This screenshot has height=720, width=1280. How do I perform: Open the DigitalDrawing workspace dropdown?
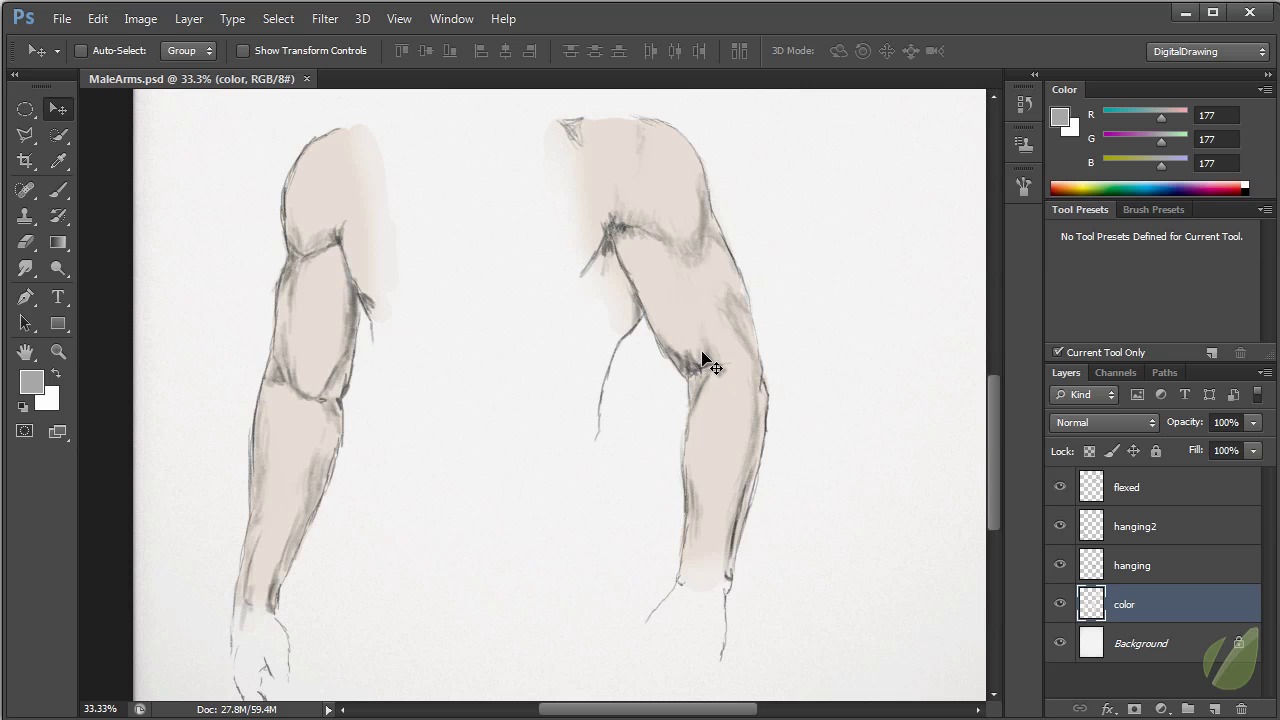(1209, 51)
